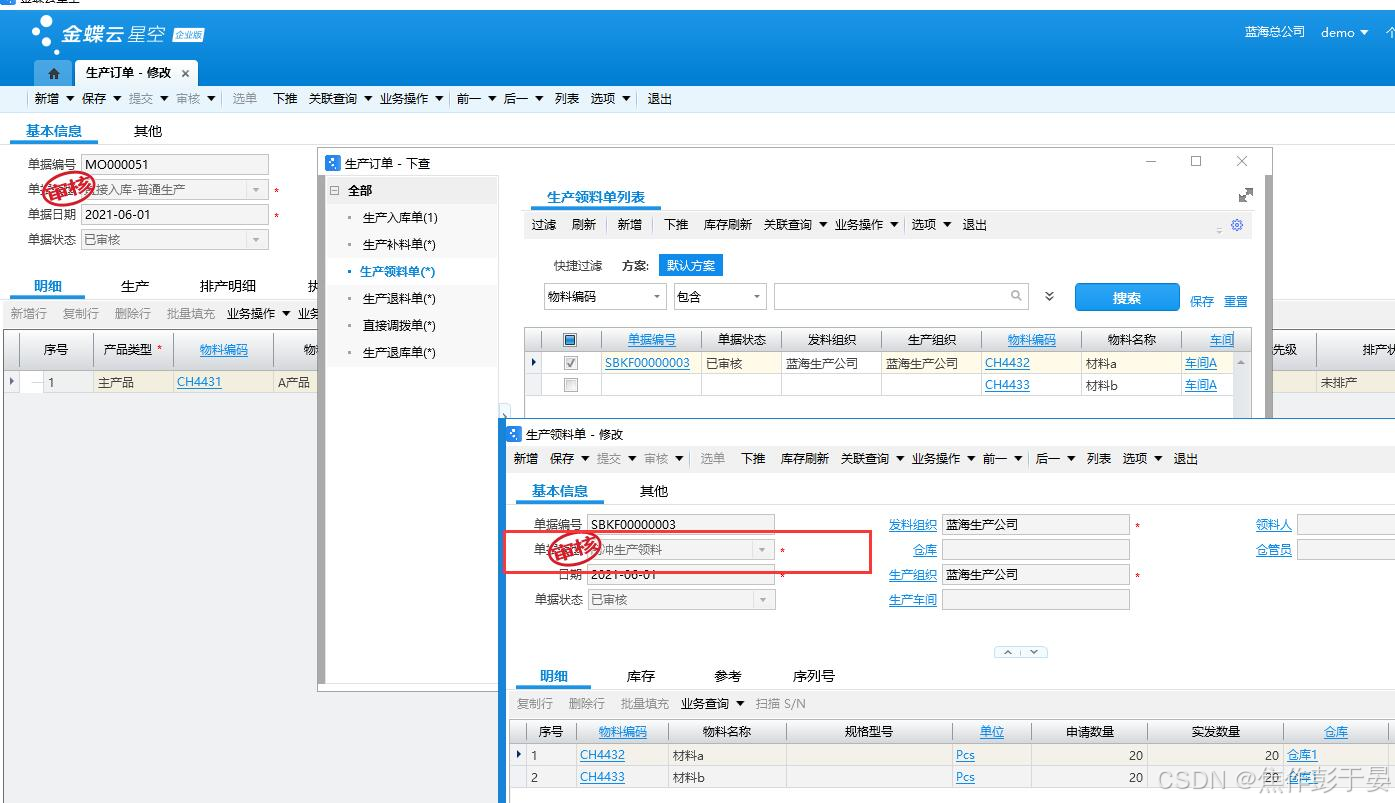
Task: Open 选项 dropdown in 生产领料单列表 toolbar
Action: tap(947, 225)
